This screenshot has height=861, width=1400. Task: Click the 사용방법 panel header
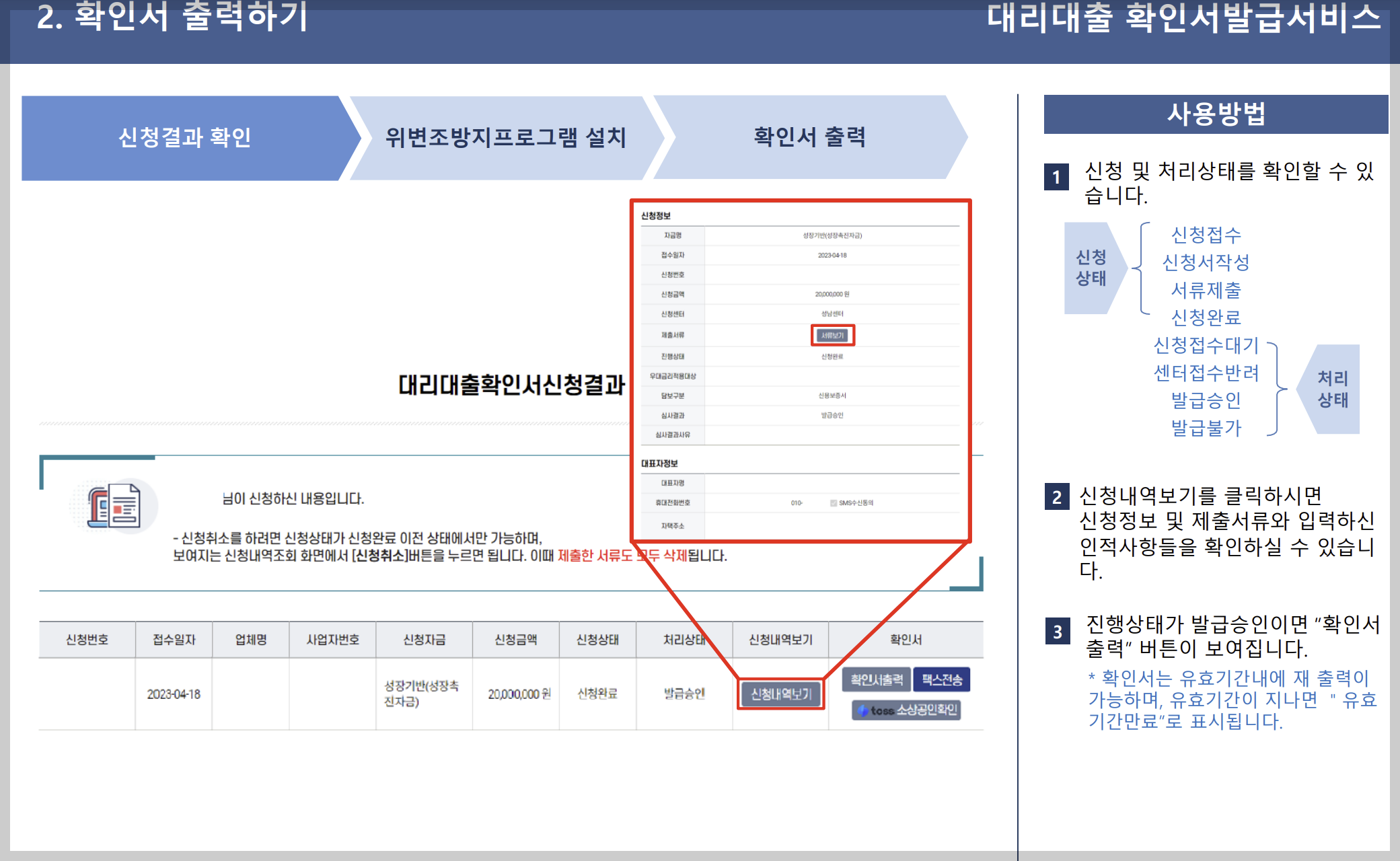tap(1215, 114)
